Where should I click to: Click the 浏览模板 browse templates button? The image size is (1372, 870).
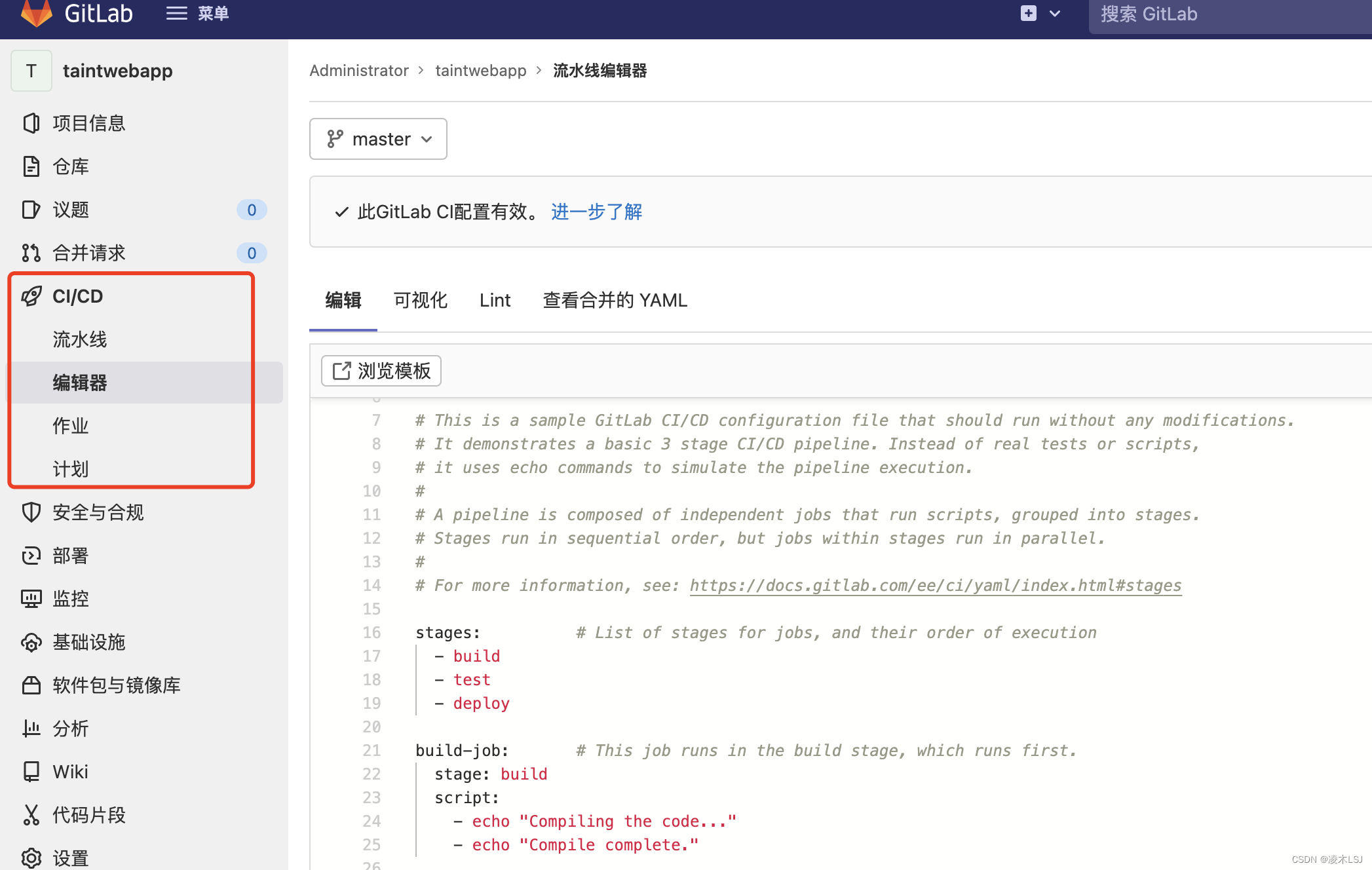[381, 370]
